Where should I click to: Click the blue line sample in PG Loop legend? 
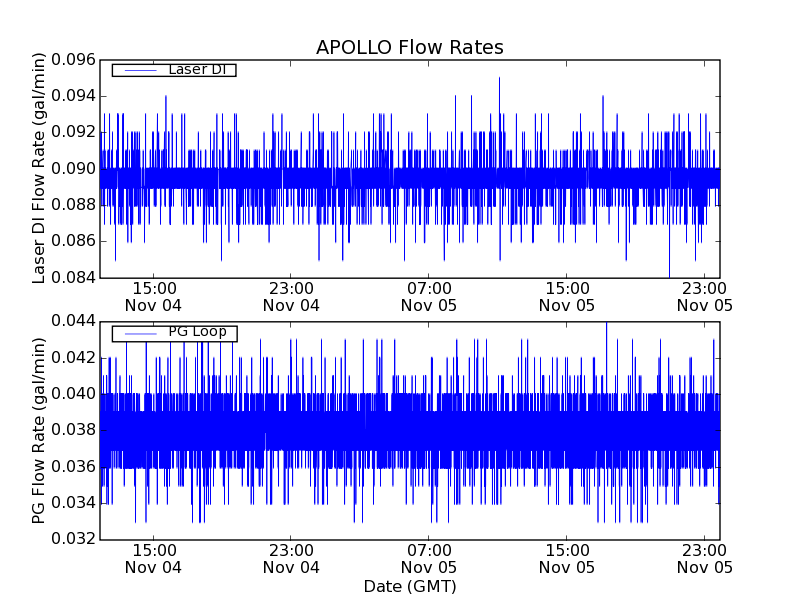pyautogui.click(x=139, y=333)
